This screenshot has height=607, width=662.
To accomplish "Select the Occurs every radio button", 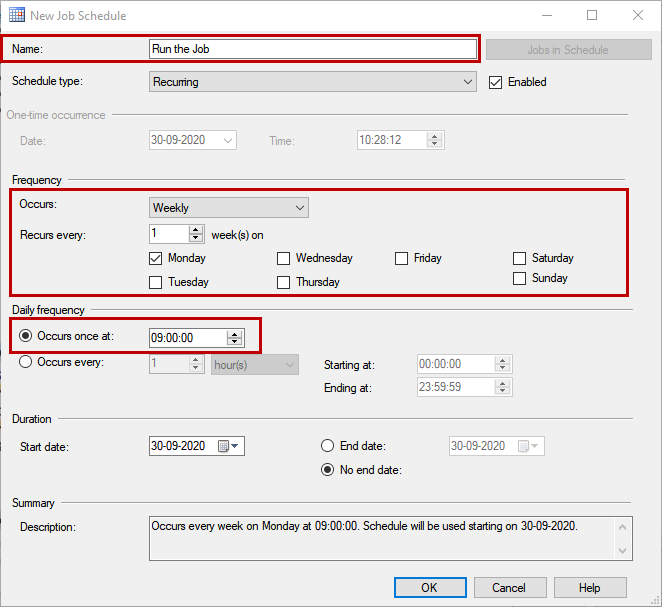I will [x=26, y=362].
